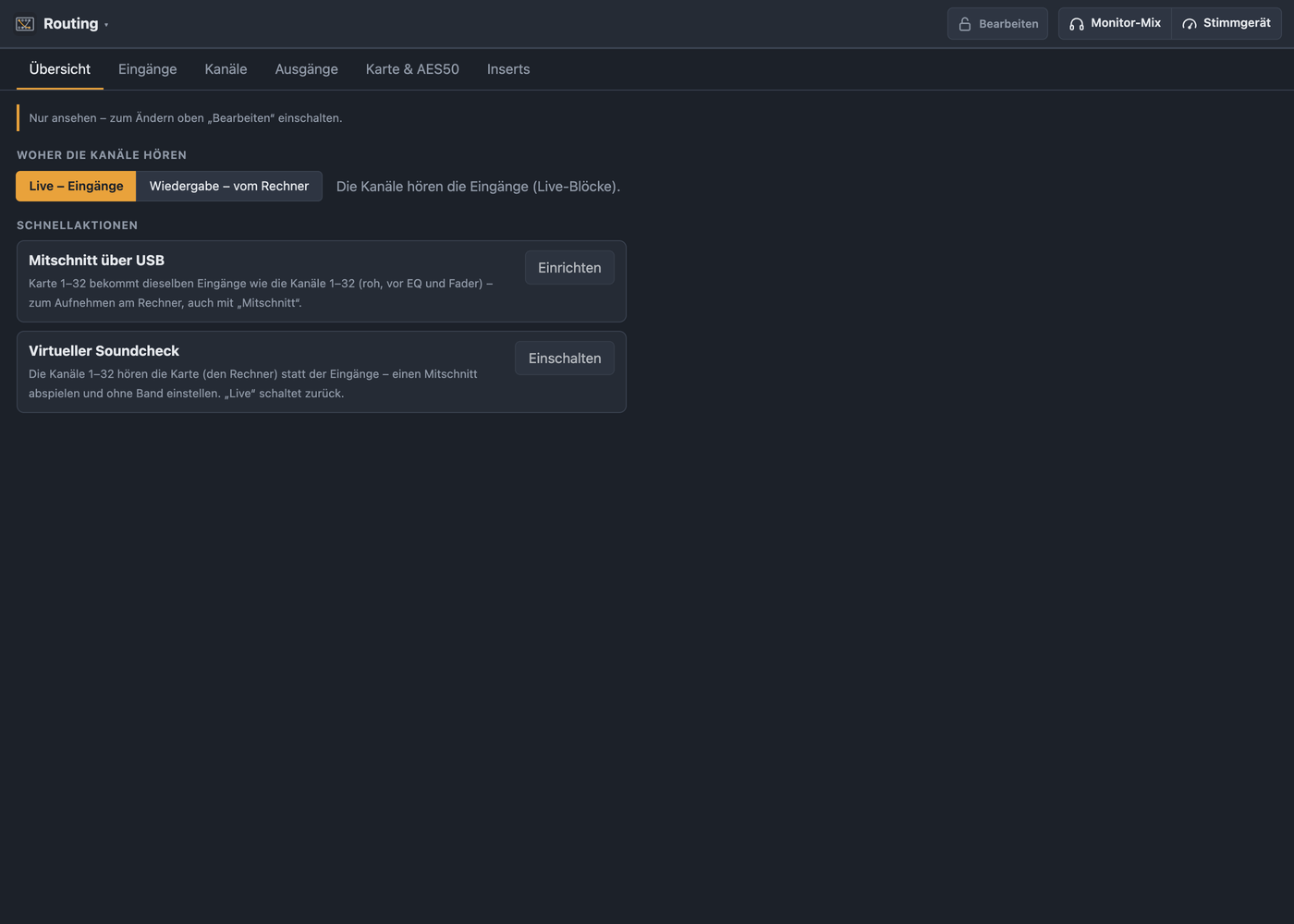The image size is (1294, 924).
Task: Select Live – Eingänge source mode
Action: tap(76, 186)
